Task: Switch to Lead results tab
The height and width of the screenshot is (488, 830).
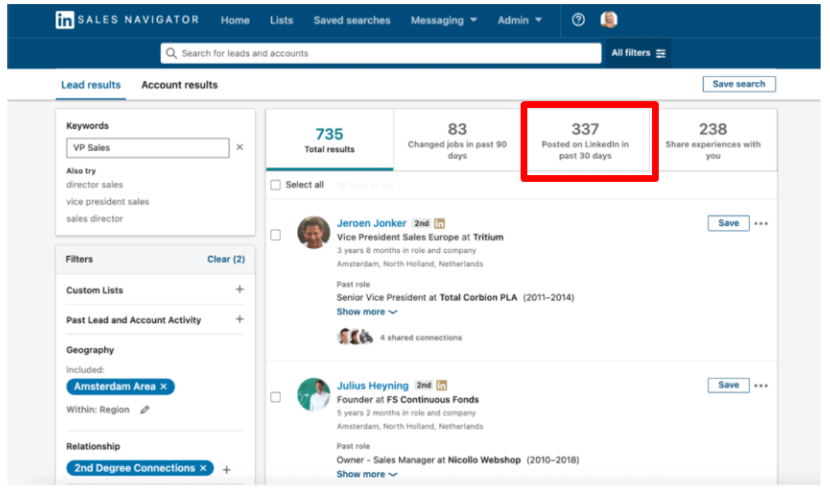Action: 91,85
